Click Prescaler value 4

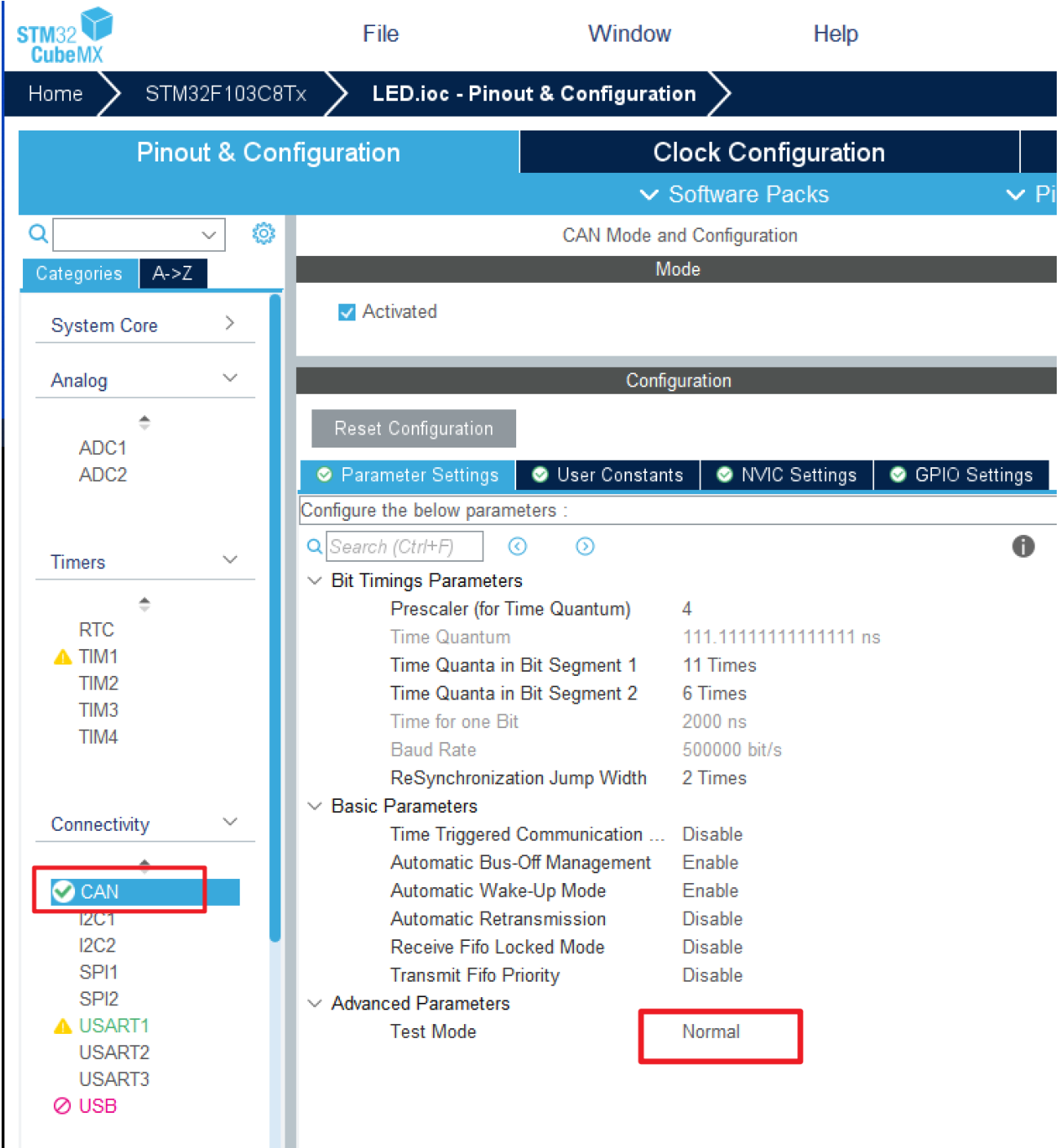pyautogui.click(x=687, y=609)
